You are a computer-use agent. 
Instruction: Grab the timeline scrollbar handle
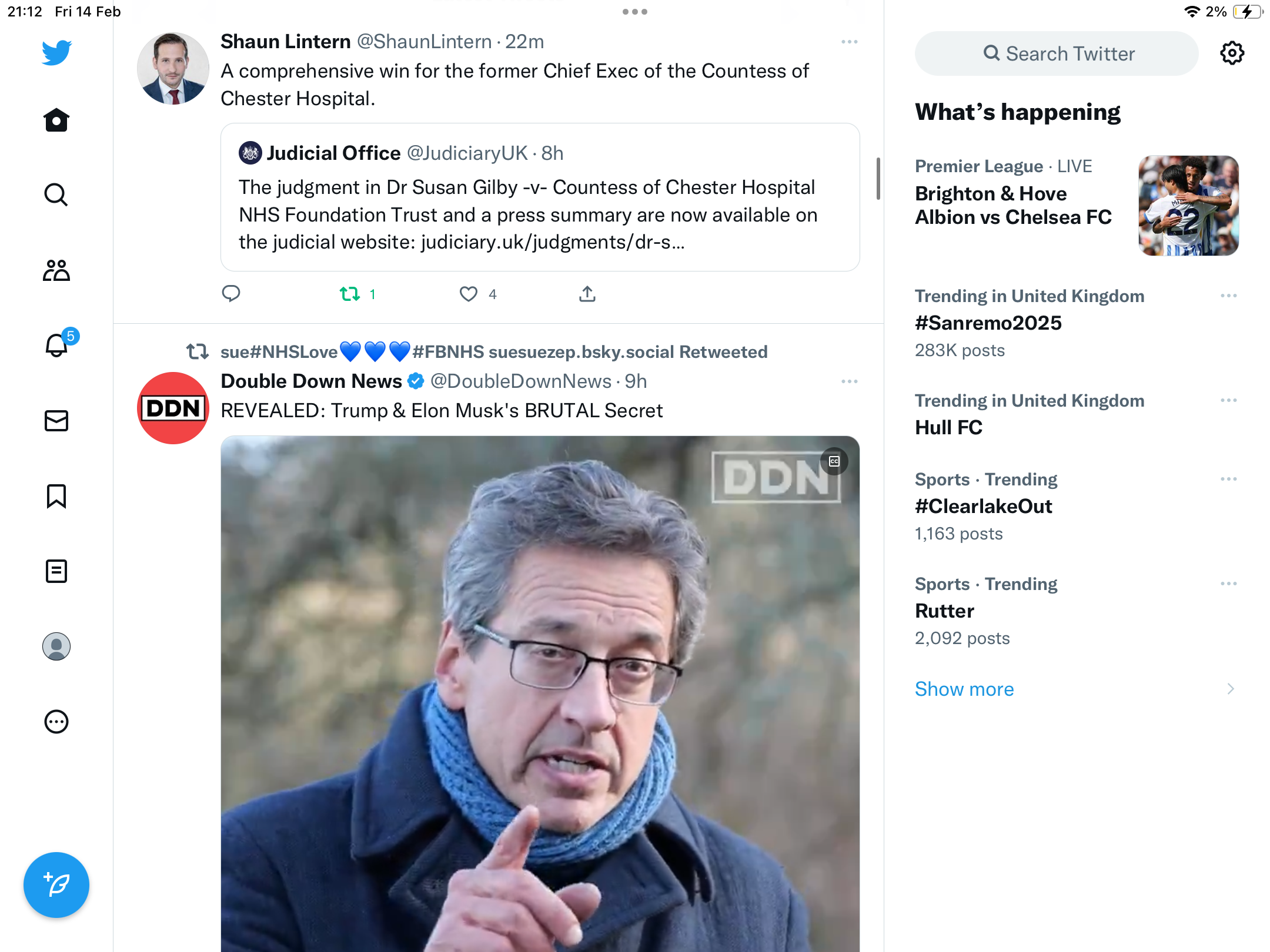[x=878, y=178]
